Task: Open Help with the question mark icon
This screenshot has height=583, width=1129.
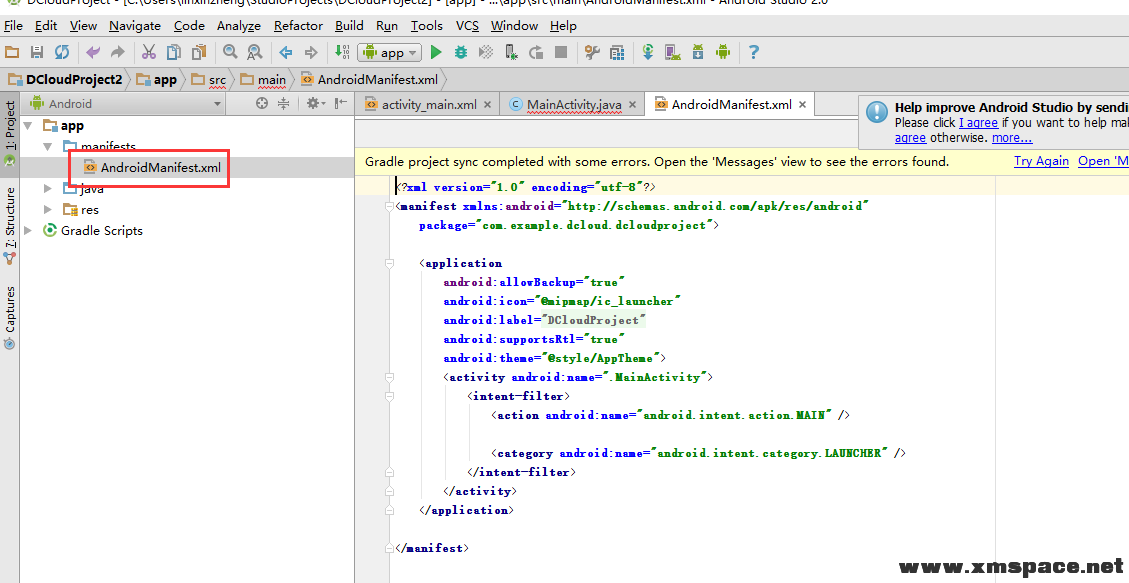Action: point(754,53)
